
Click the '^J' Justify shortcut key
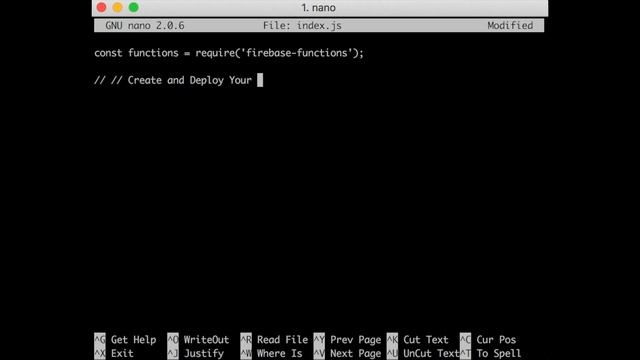coord(173,353)
